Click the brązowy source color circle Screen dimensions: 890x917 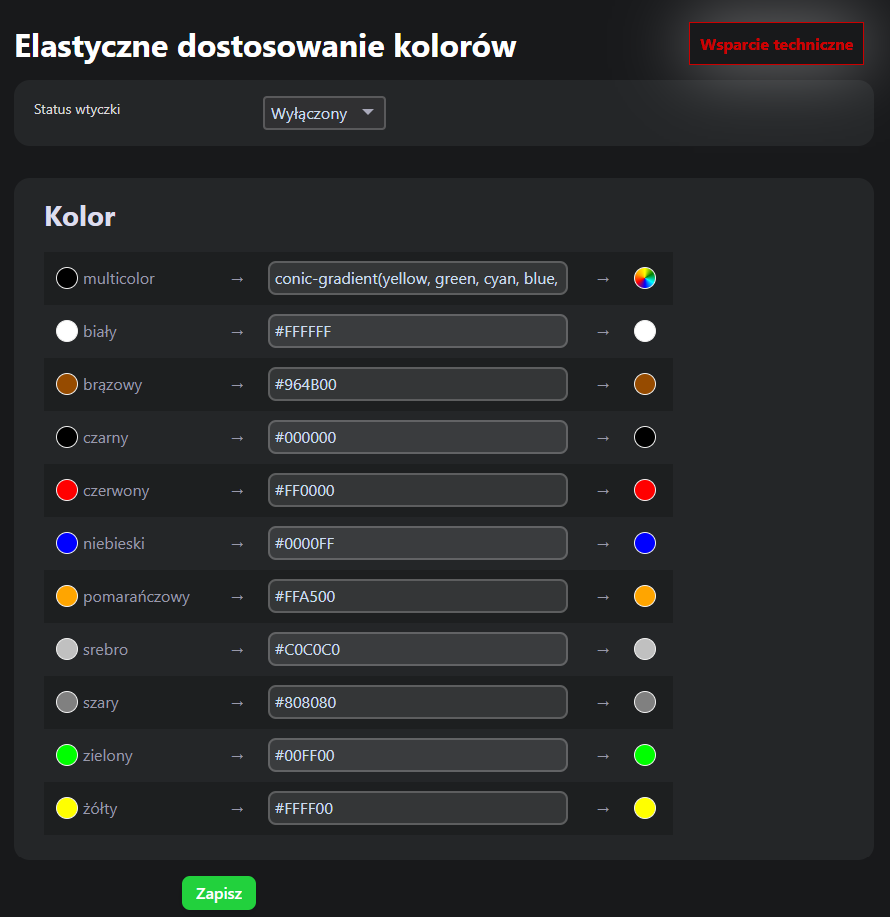[x=67, y=384]
